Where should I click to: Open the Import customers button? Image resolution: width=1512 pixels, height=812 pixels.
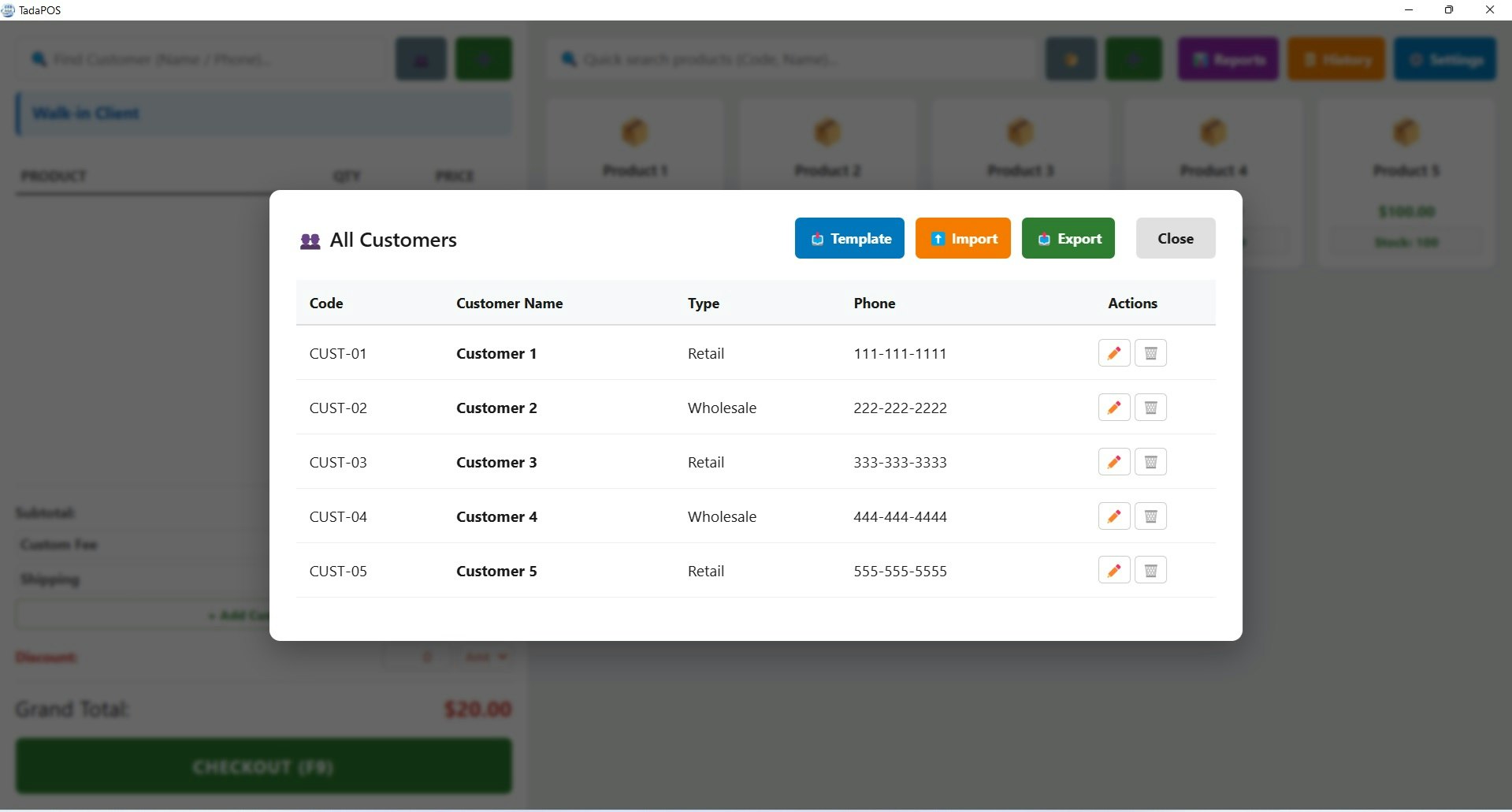963,238
